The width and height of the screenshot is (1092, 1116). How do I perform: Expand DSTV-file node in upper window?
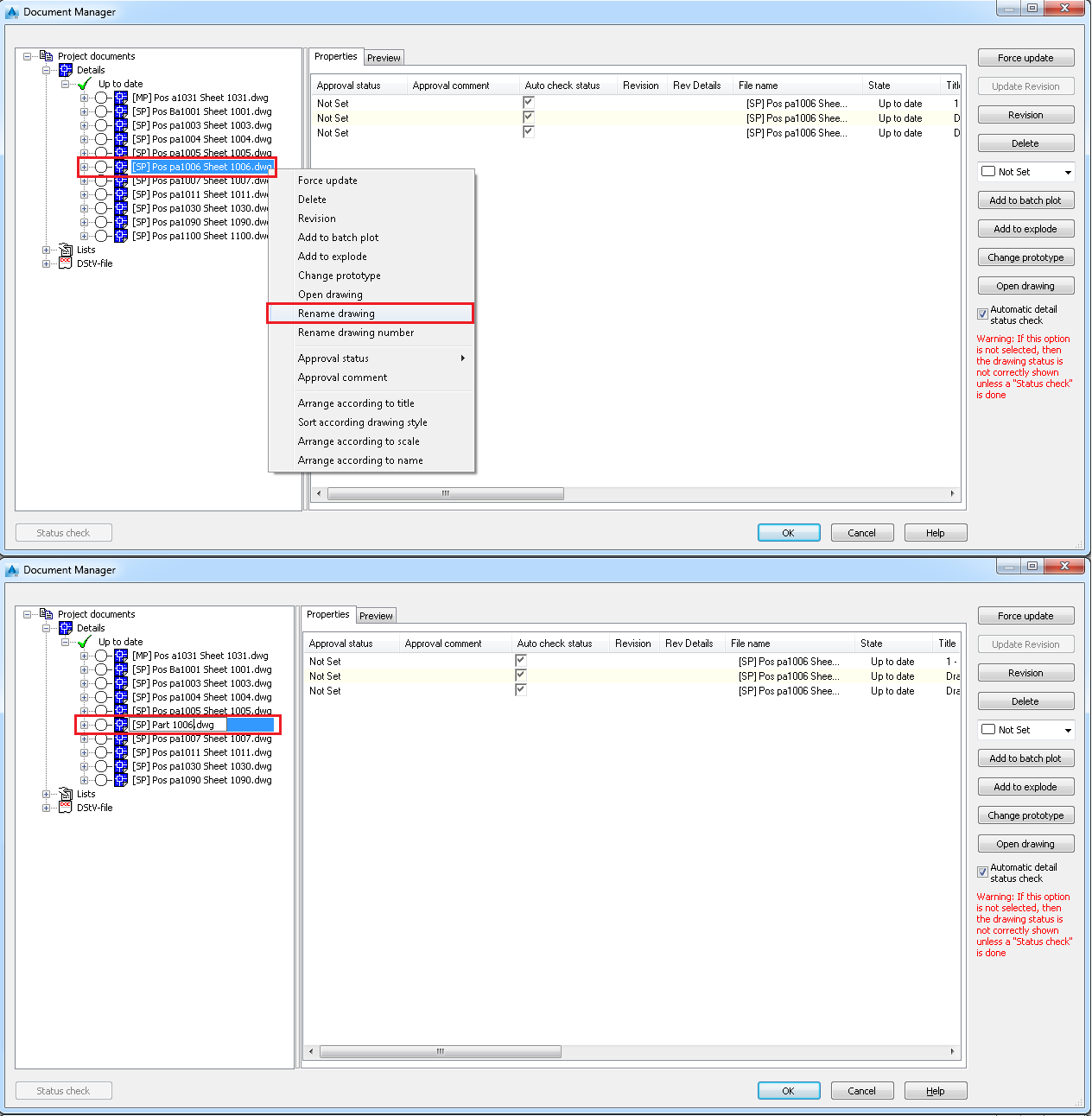[47, 263]
